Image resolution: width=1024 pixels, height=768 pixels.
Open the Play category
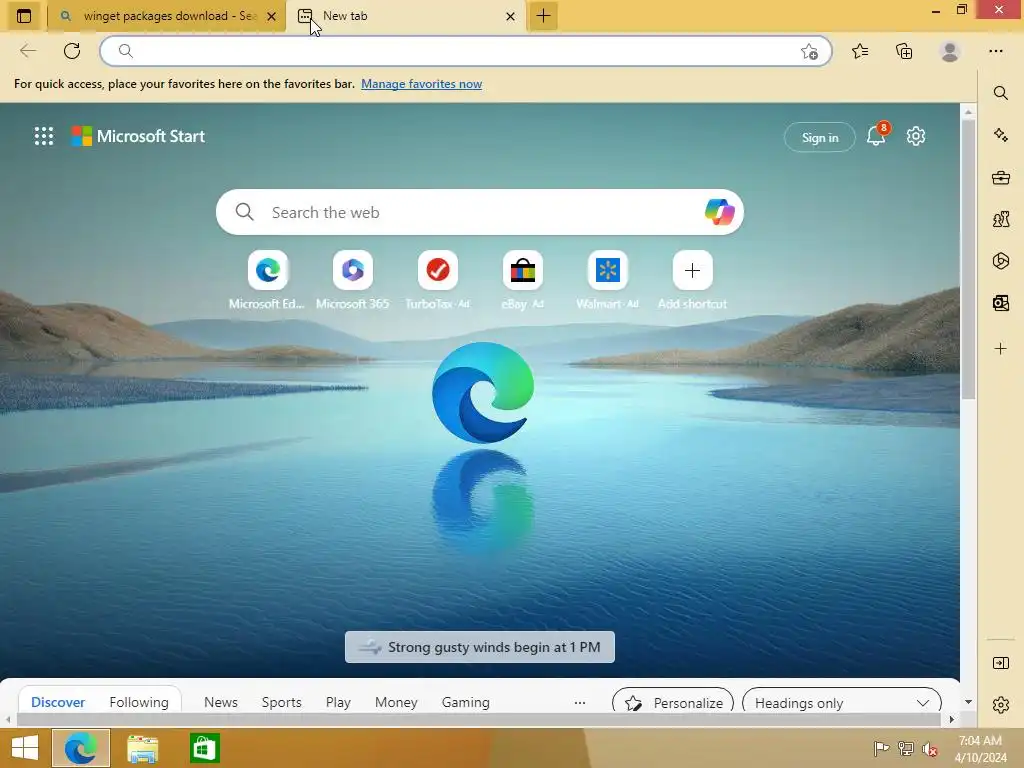coord(338,702)
